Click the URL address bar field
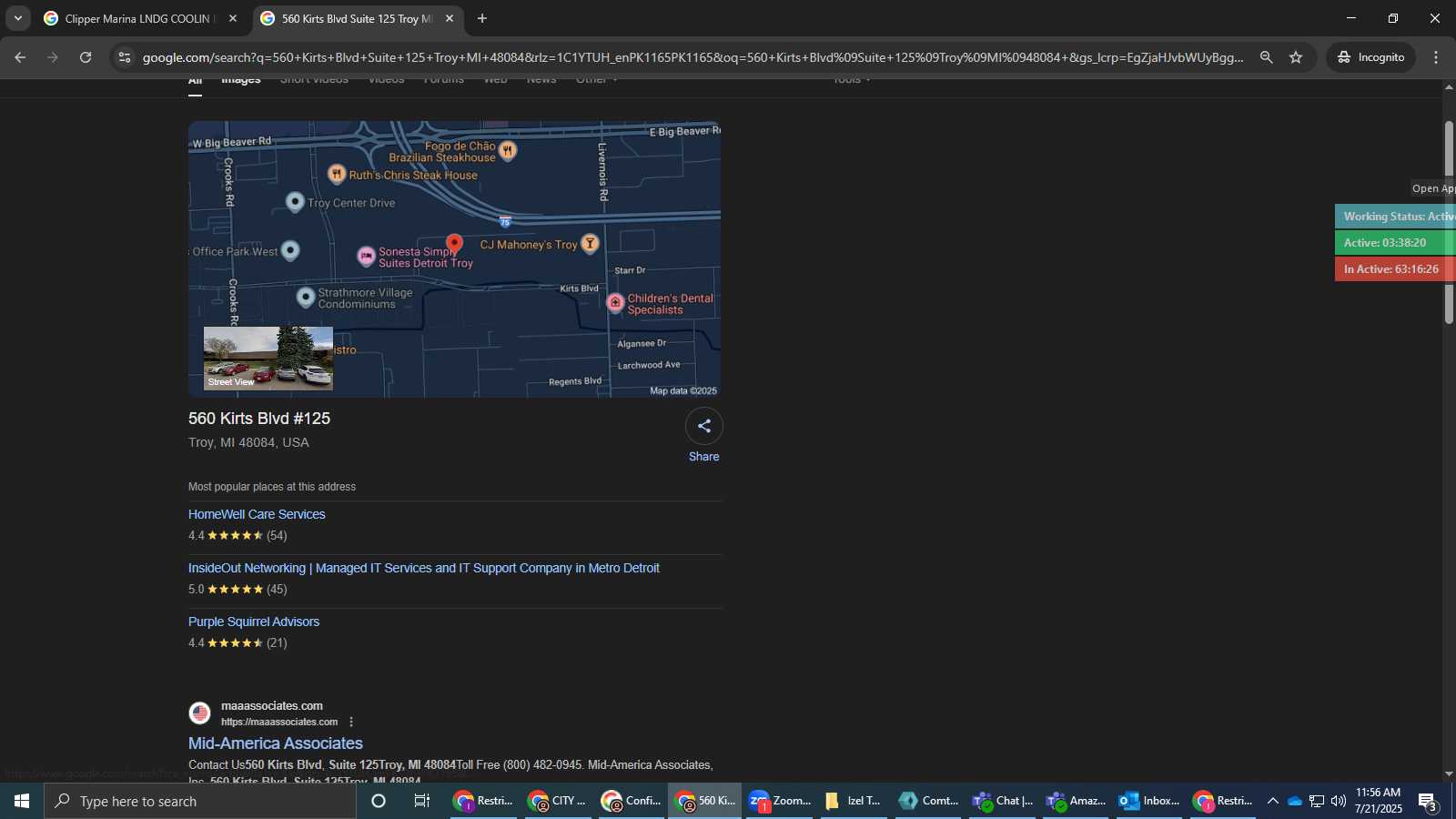 point(693,57)
